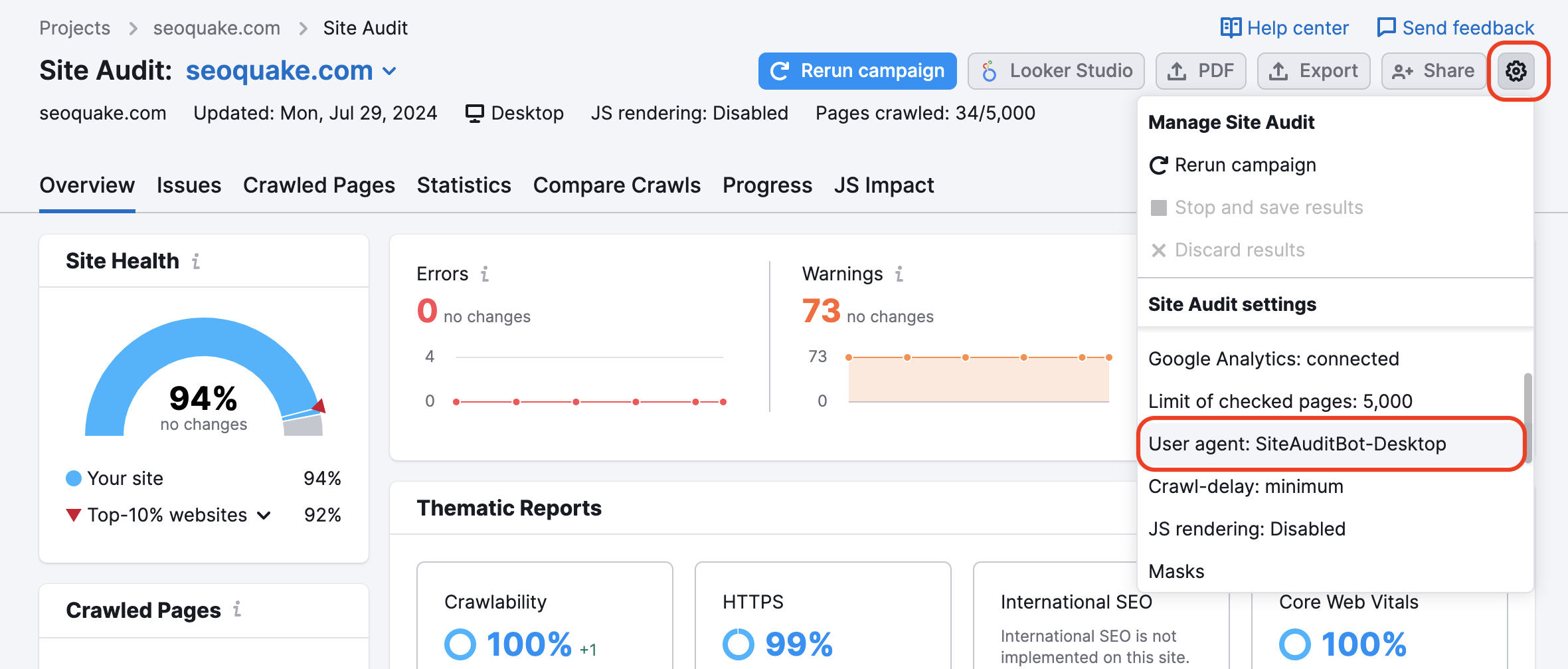The height and width of the screenshot is (669, 1568).
Task: Select Stop and save results
Action: click(1335, 207)
